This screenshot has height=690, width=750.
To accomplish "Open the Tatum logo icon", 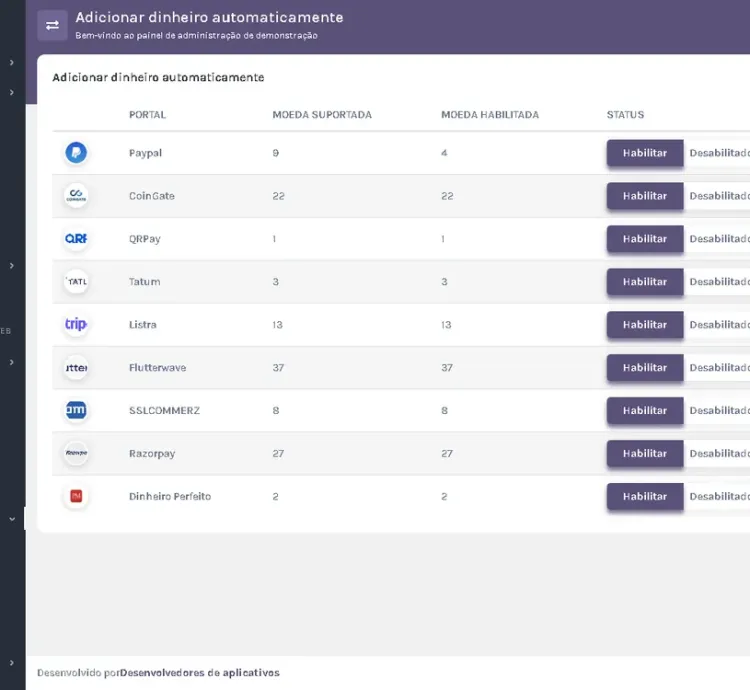I will coord(76,282).
